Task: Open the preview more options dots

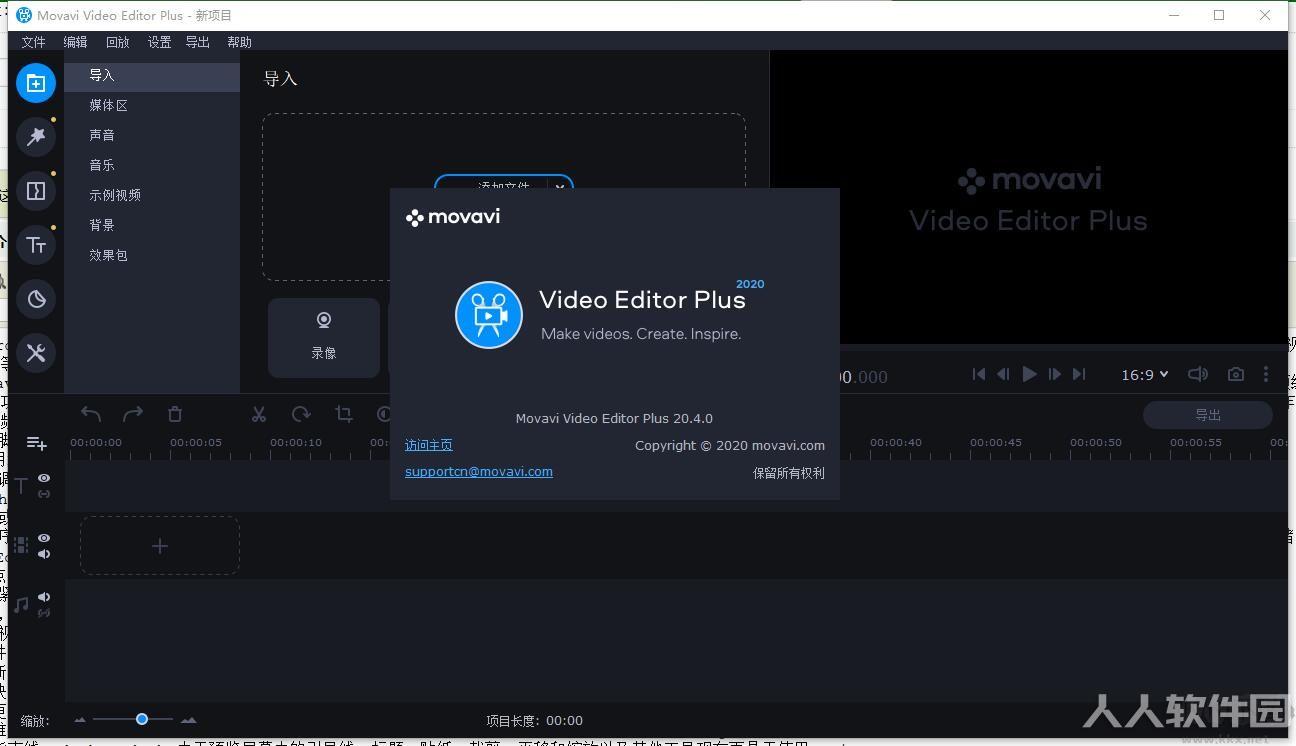Action: (x=1266, y=374)
